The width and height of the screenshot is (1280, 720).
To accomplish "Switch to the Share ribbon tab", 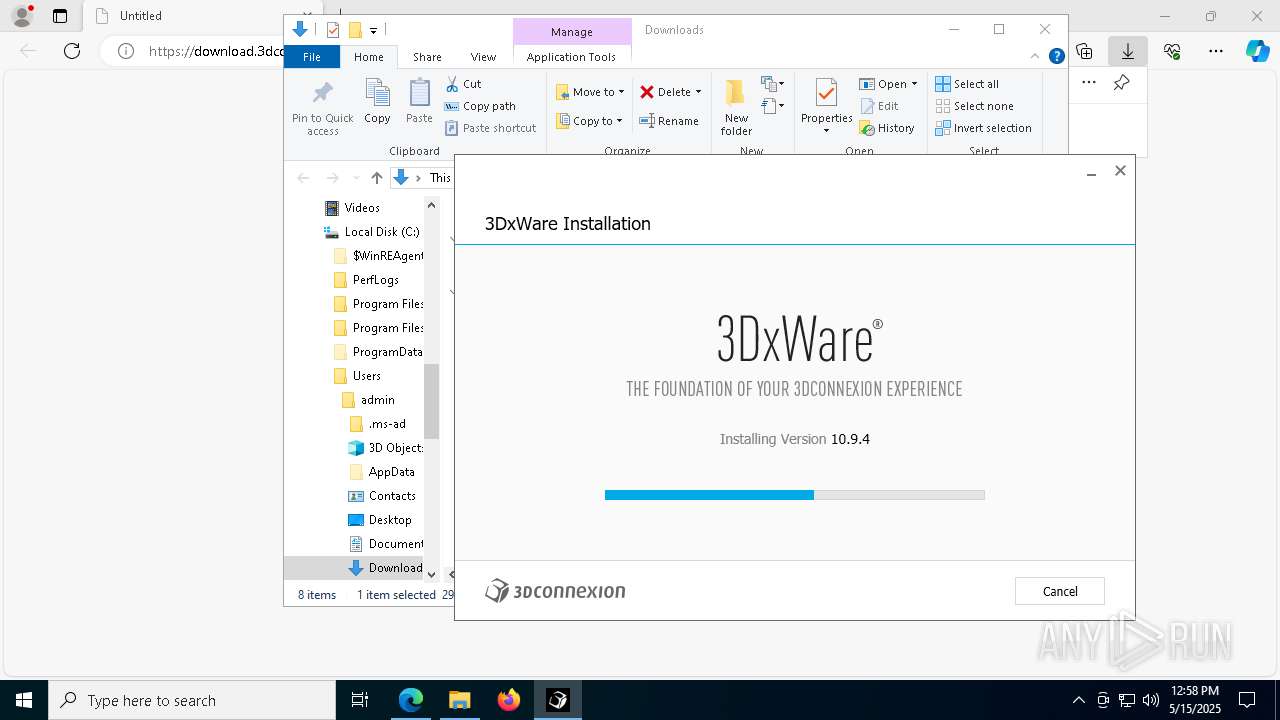I will [x=427, y=57].
